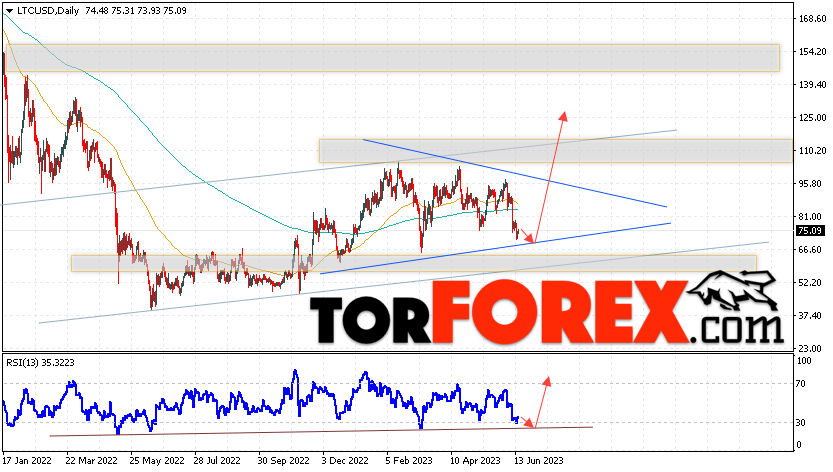Viewport: 833px width, 472px height.
Task: Select the 5 Feb 2023 date label
Action: point(409,460)
